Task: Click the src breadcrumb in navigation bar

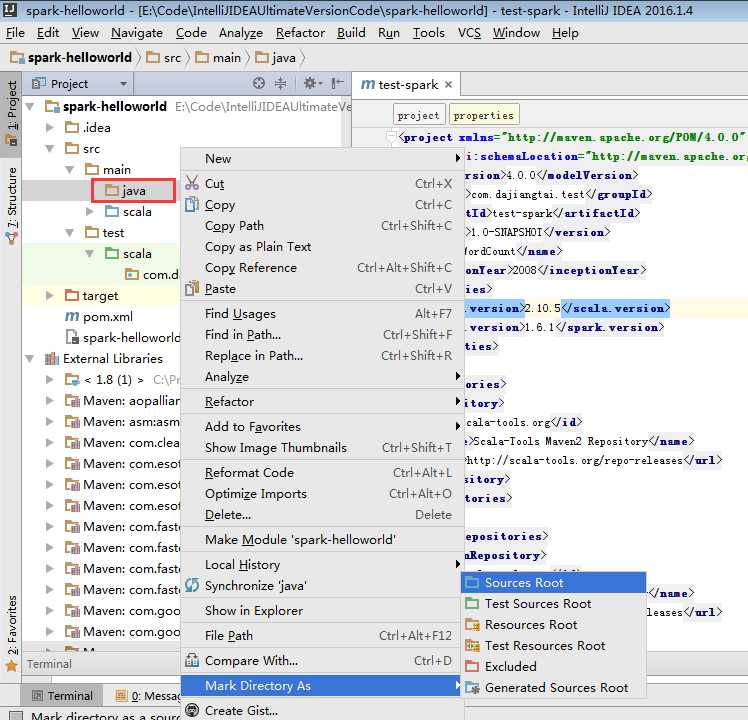Action: coord(164,58)
